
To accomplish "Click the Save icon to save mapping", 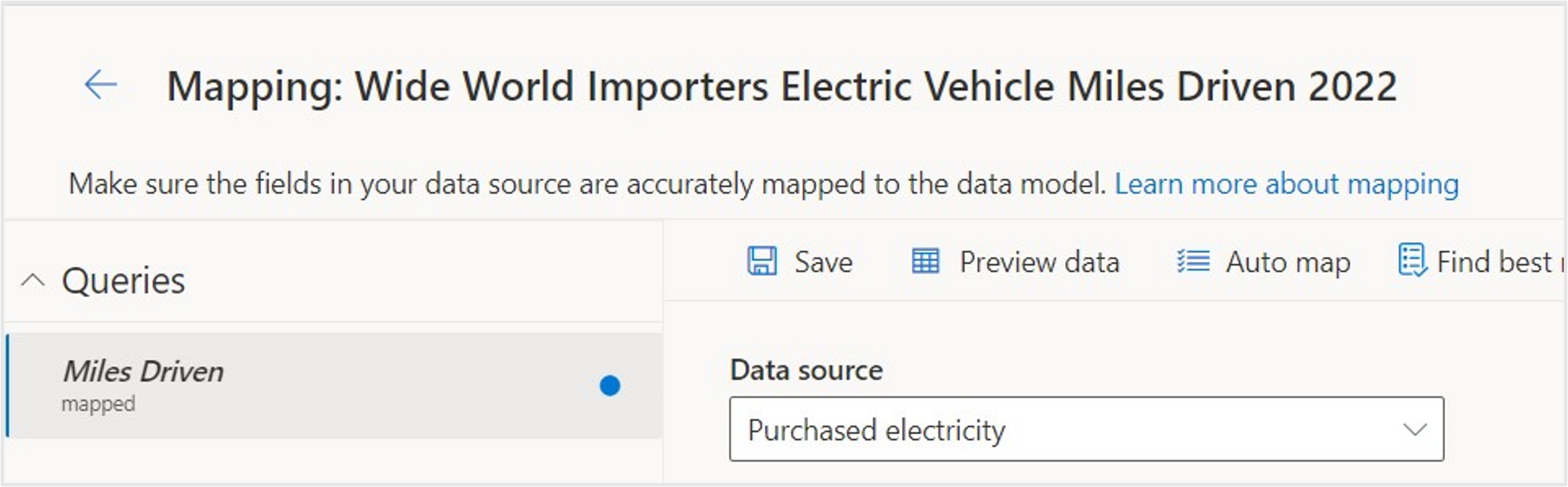I will 761,262.
